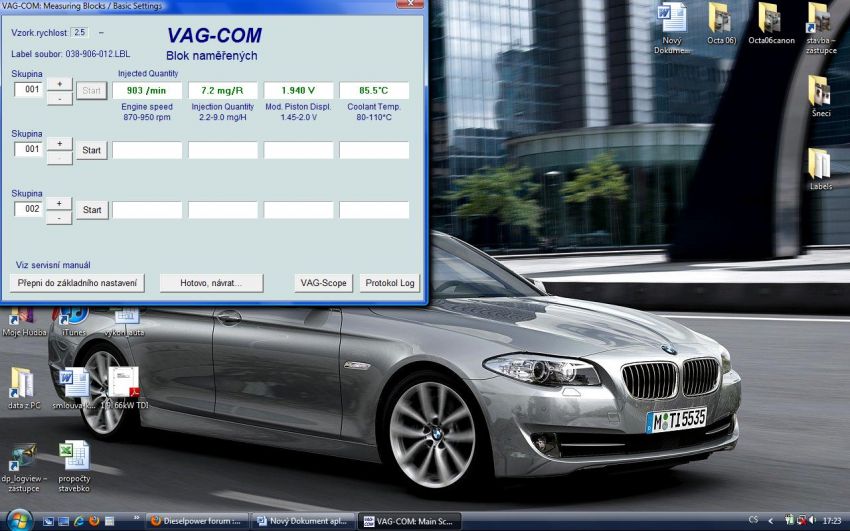Launch Firefox from the quick launch bar
Image resolution: width=850 pixels, height=531 pixels.
click(x=94, y=521)
